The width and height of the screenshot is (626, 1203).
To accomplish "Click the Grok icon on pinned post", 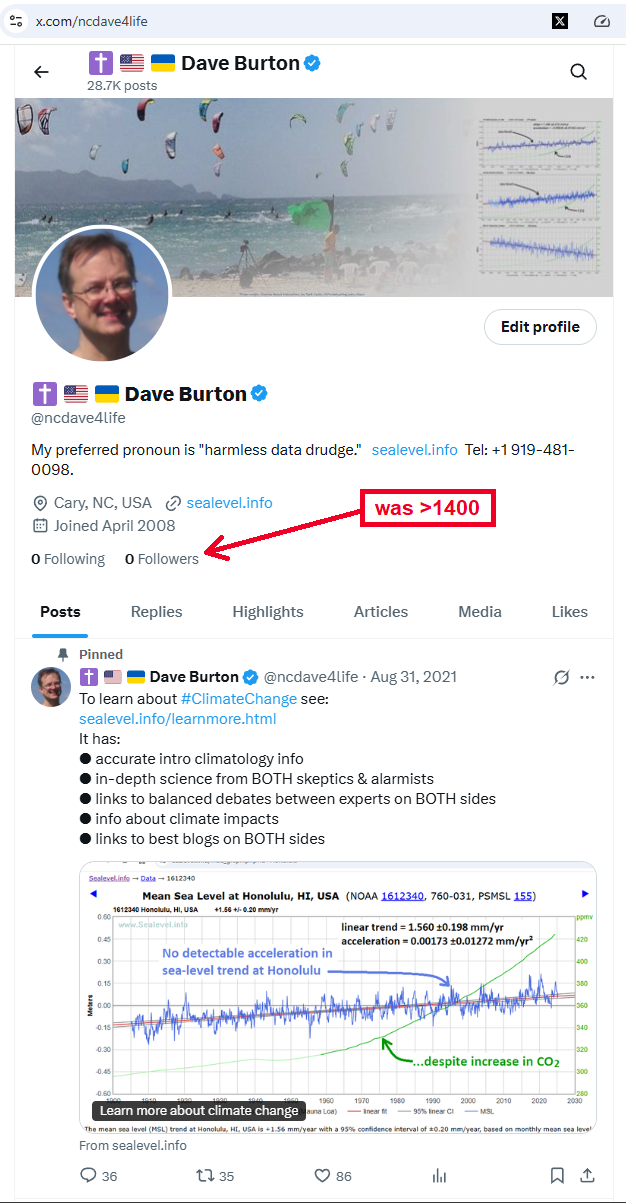I will point(562,677).
